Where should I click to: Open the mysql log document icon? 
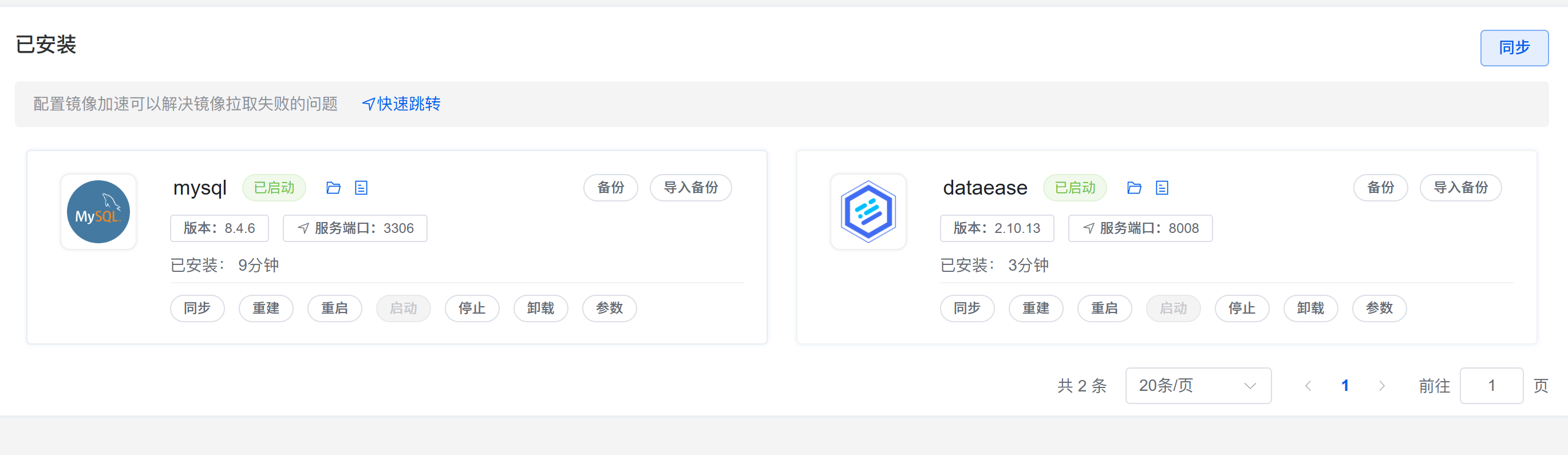[x=361, y=188]
